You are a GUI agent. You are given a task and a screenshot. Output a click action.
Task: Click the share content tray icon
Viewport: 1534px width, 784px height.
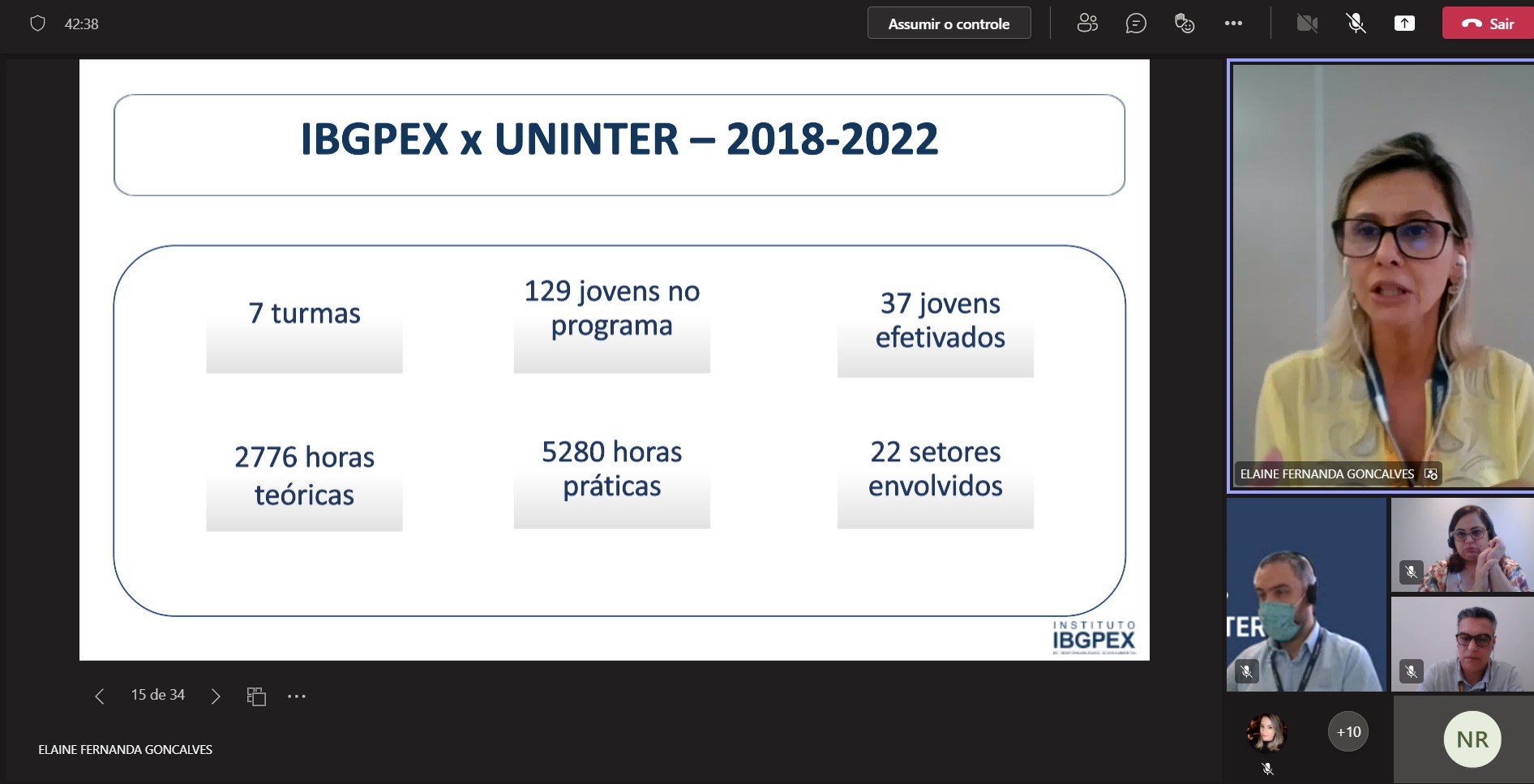click(x=1404, y=24)
